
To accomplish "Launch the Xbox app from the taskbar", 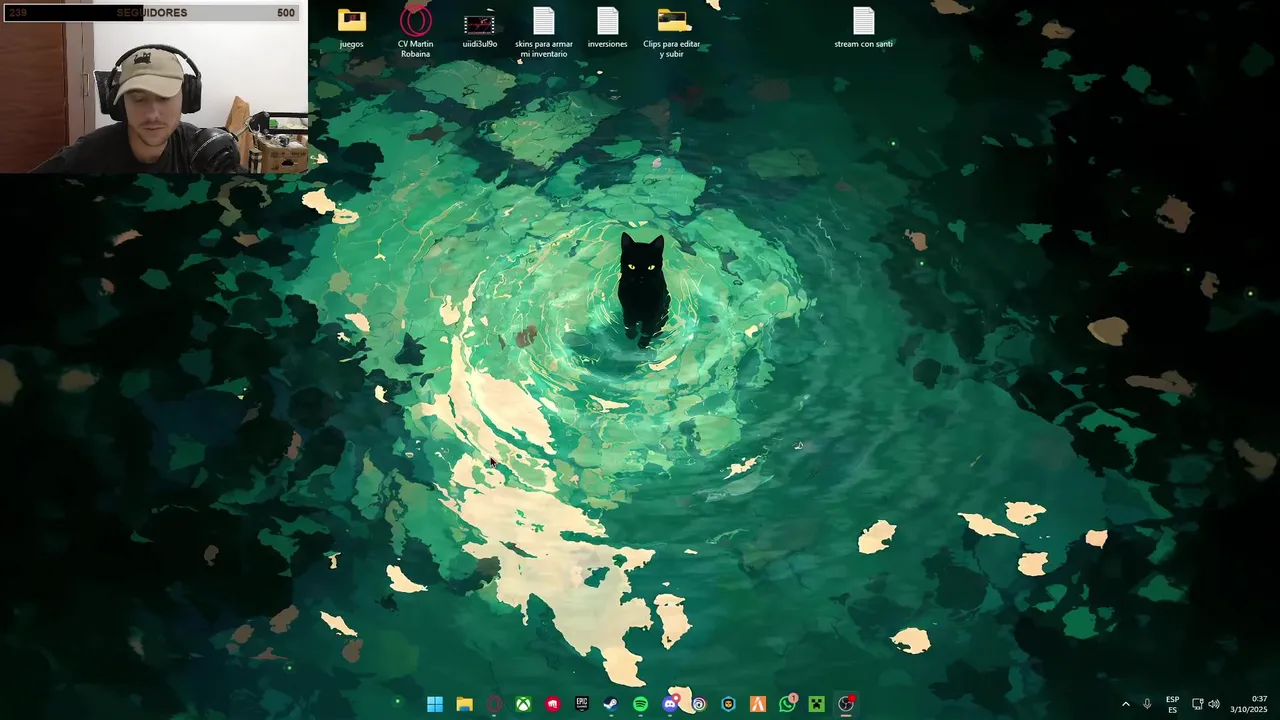I will click(x=523, y=704).
